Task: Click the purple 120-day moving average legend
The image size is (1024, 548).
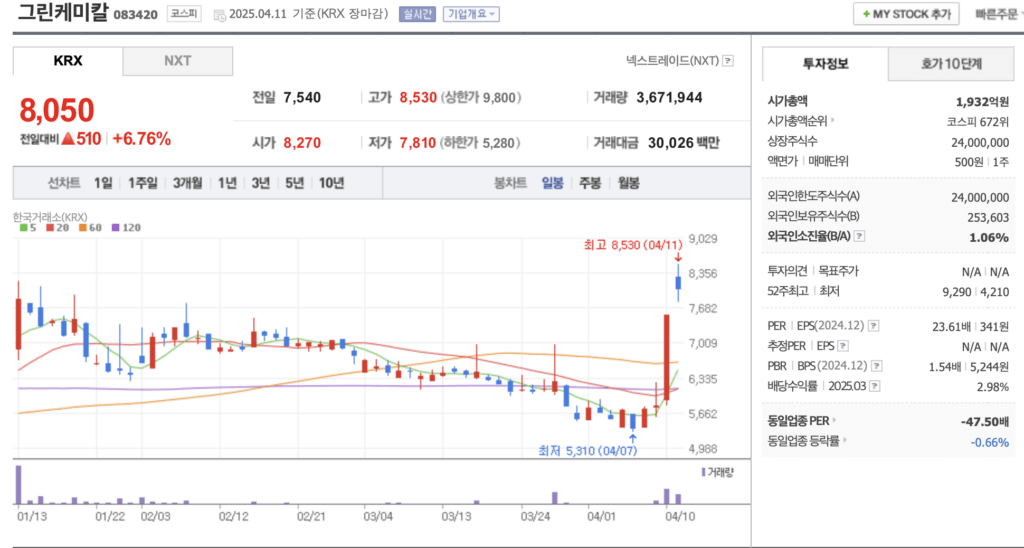Action: pos(126,228)
